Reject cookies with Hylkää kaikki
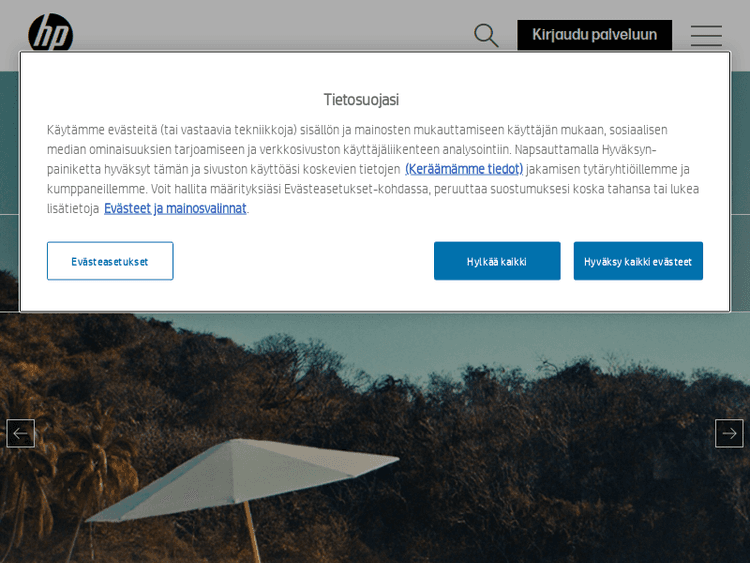This screenshot has height=563, width=750. [x=497, y=261]
